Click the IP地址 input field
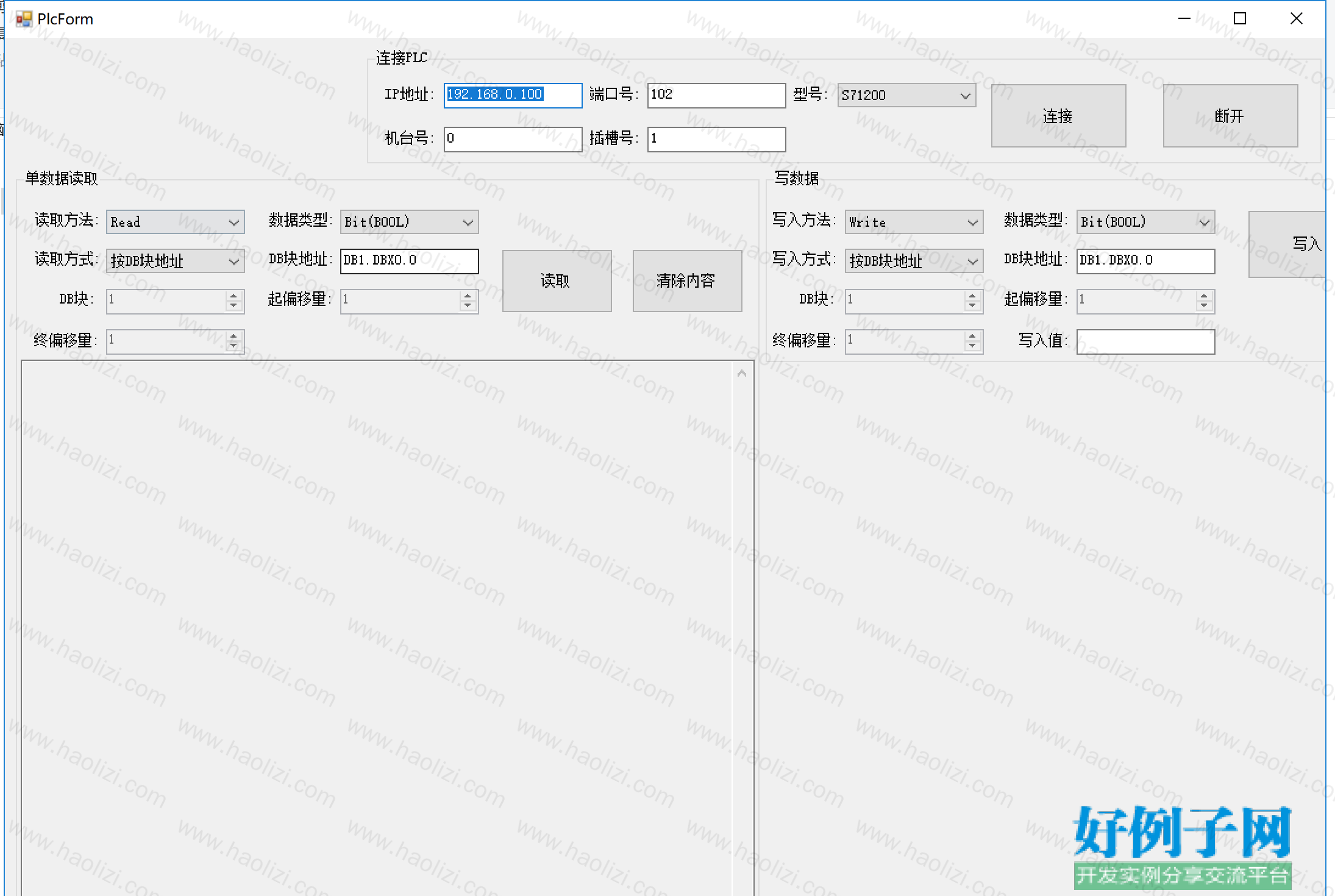Screen dimensions: 1335x896 pos(513,95)
